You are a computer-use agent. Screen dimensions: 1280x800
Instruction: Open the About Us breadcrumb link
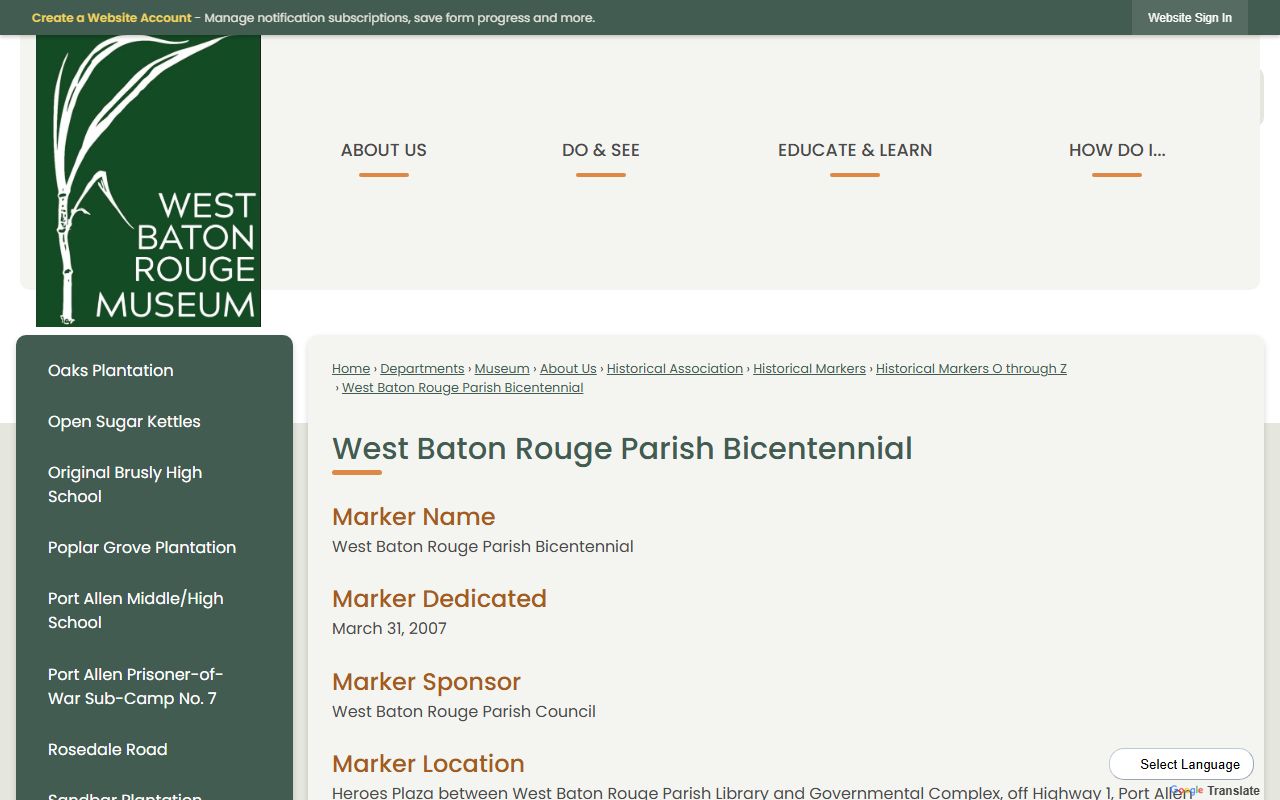[x=568, y=369]
